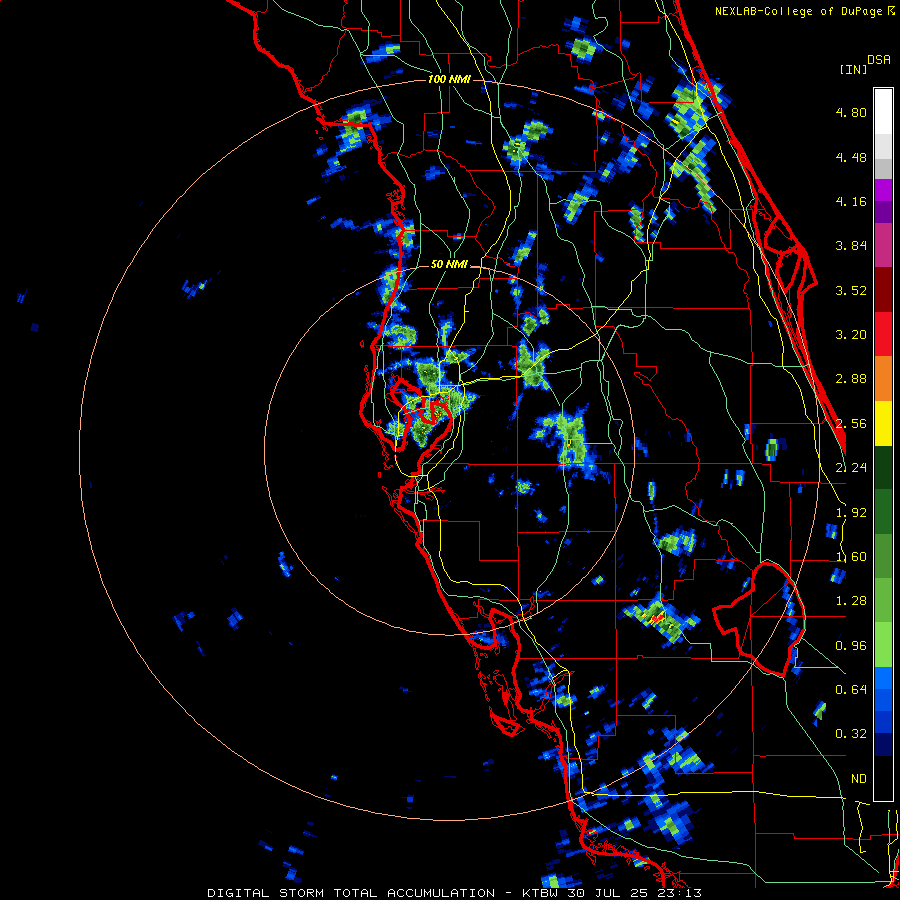Pick the navy blue legend swatch above ND
900x900 pixels.
tap(883, 745)
